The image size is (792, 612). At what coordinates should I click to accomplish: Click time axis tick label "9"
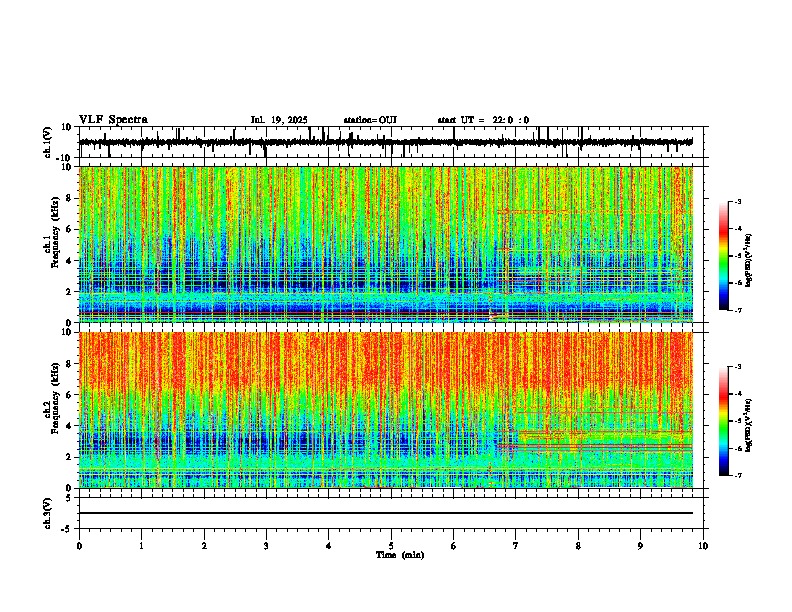pyautogui.click(x=640, y=546)
